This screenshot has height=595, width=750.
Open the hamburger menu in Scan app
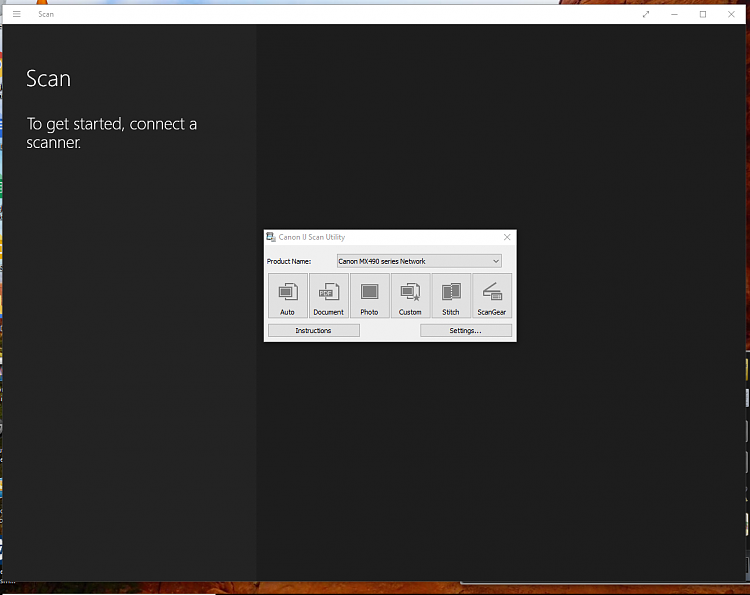[x=16, y=14]
